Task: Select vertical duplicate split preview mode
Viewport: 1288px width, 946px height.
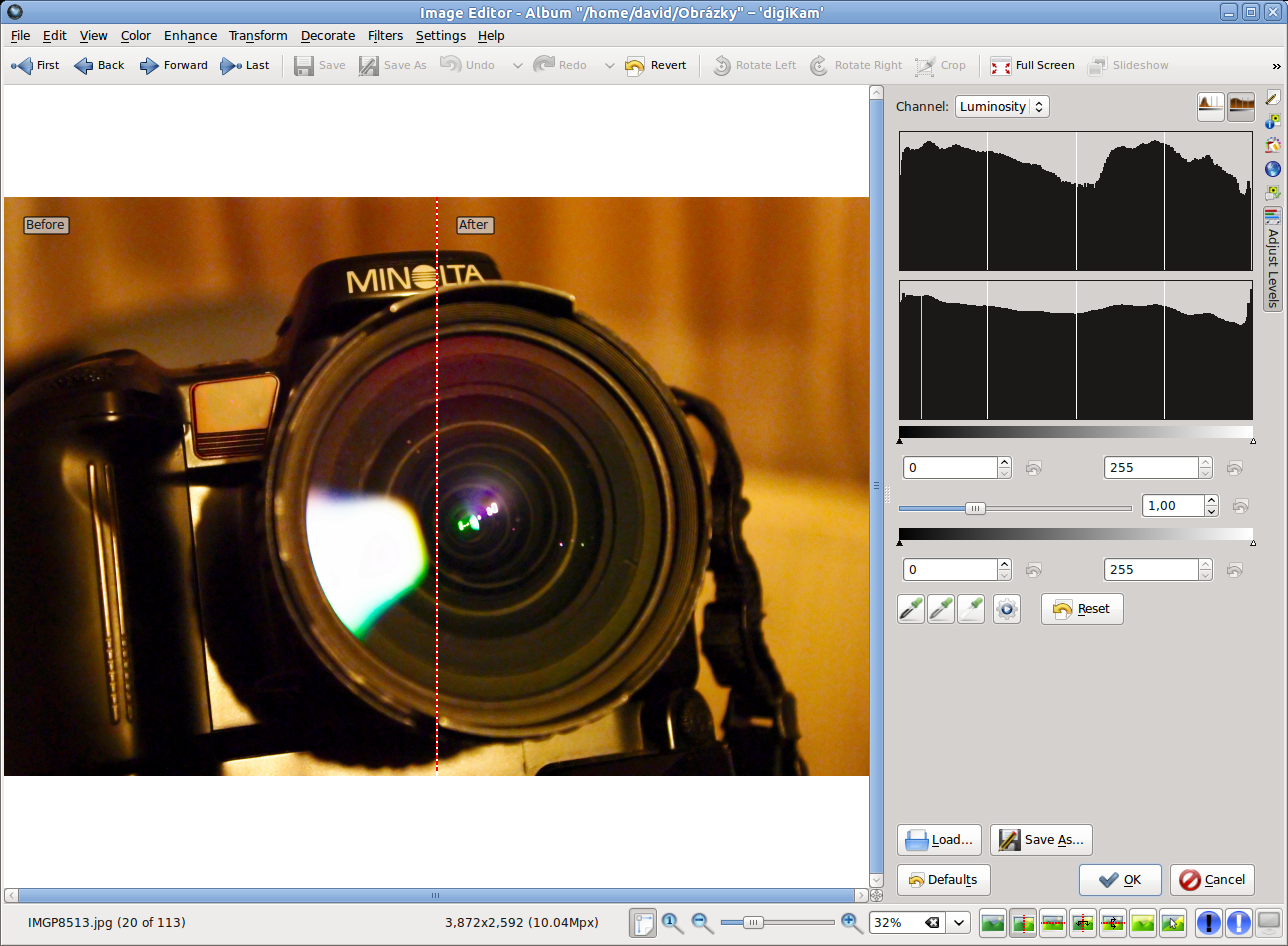Action: 1082,922
